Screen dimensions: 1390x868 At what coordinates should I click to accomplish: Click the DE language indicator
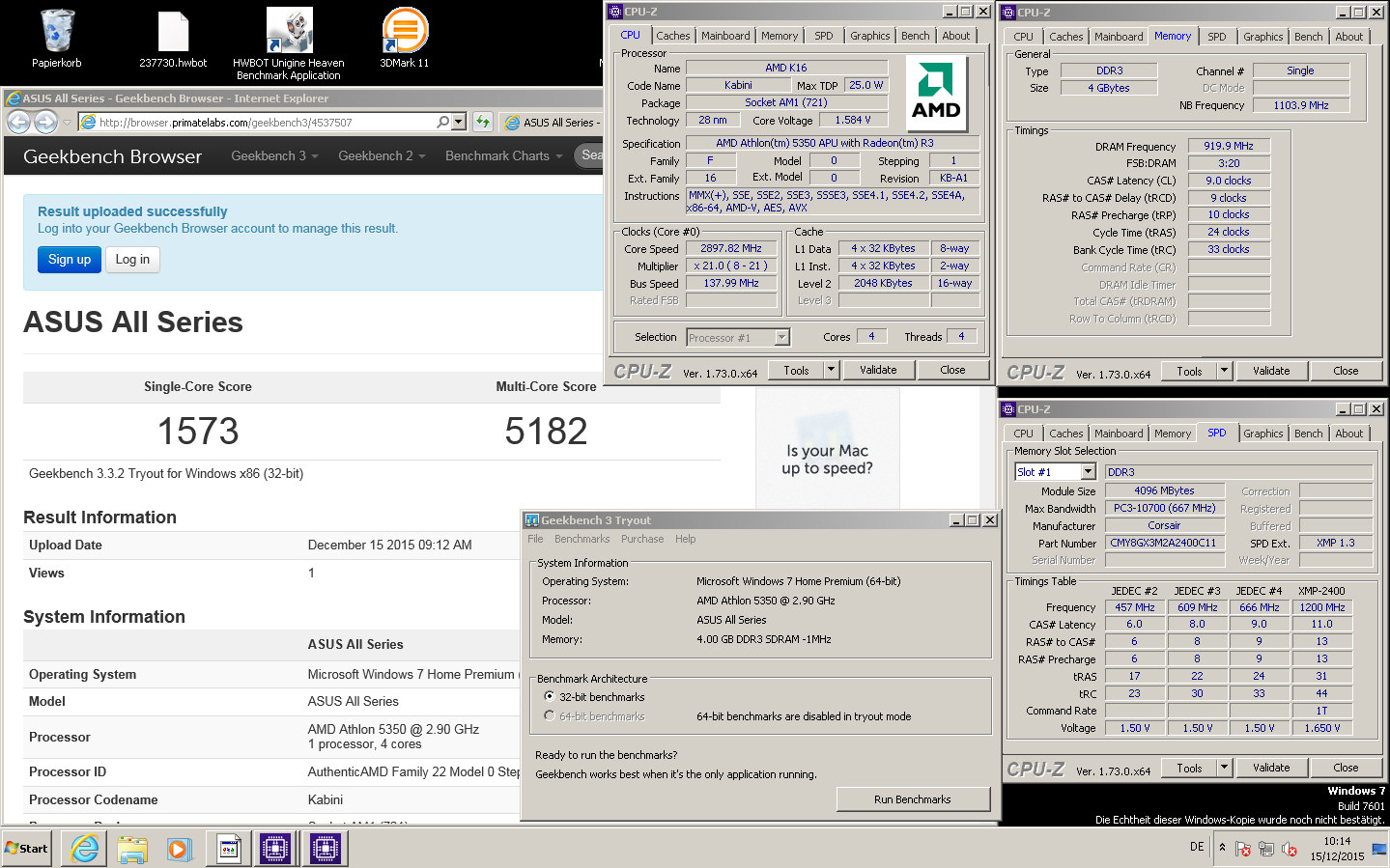pyautogui.click(x=1197, y=847)
